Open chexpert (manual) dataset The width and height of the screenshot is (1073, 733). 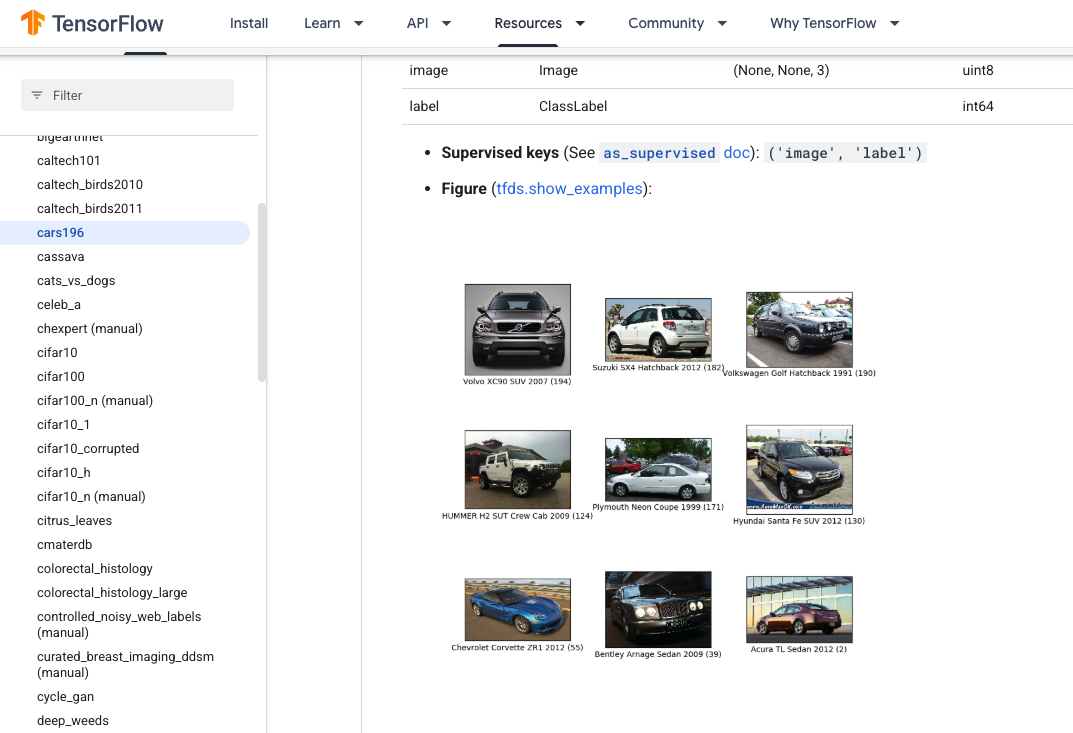click(90, 329)
